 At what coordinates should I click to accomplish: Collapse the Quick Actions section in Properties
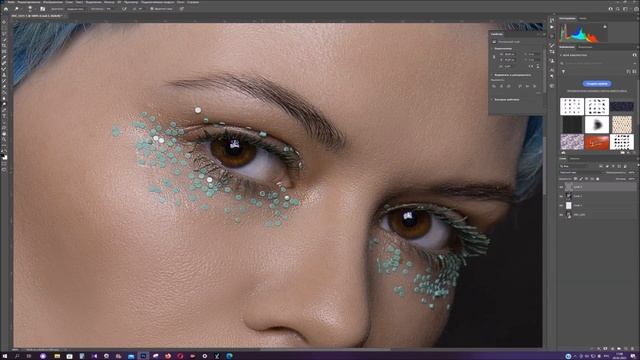tap(492, 99)
